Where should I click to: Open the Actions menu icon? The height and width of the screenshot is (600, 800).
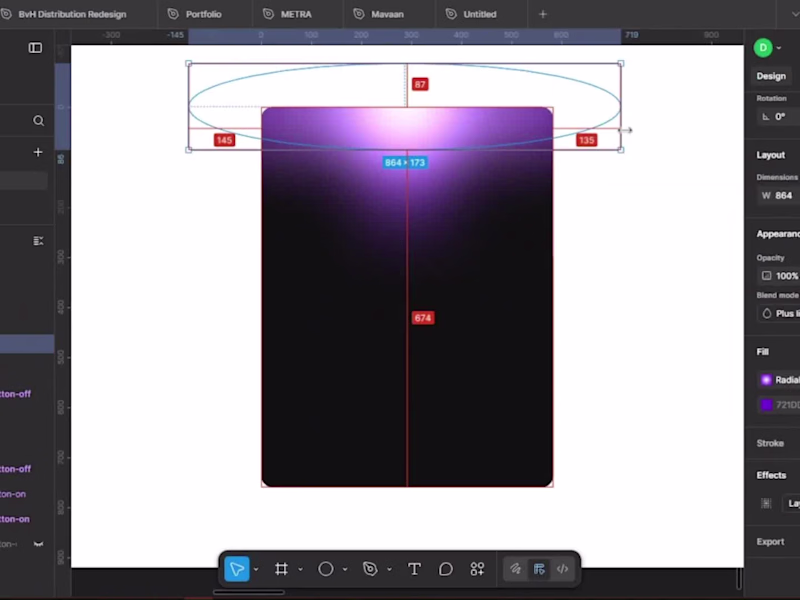(477, 569)
